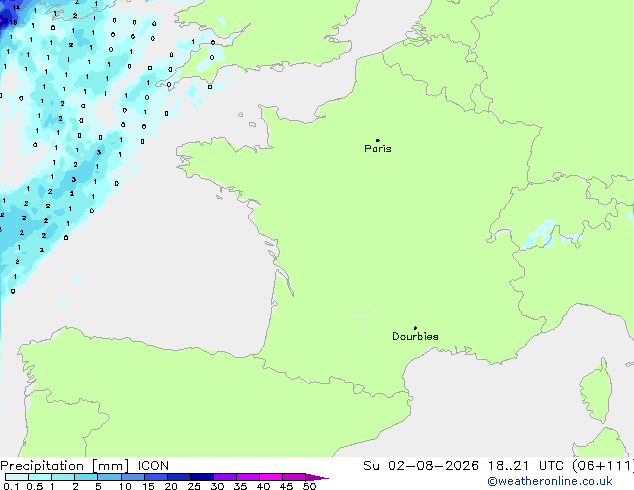634x490 pixels.
Task: Pick the 30–35 mm purple legend swatch
Action: click(225, 477)
